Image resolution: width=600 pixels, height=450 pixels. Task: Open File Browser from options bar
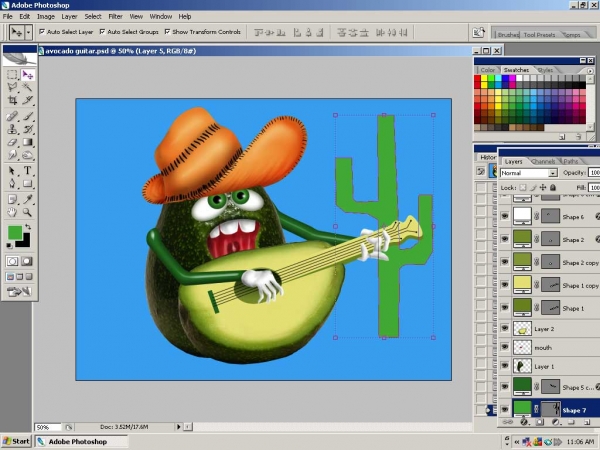(479, 33)
